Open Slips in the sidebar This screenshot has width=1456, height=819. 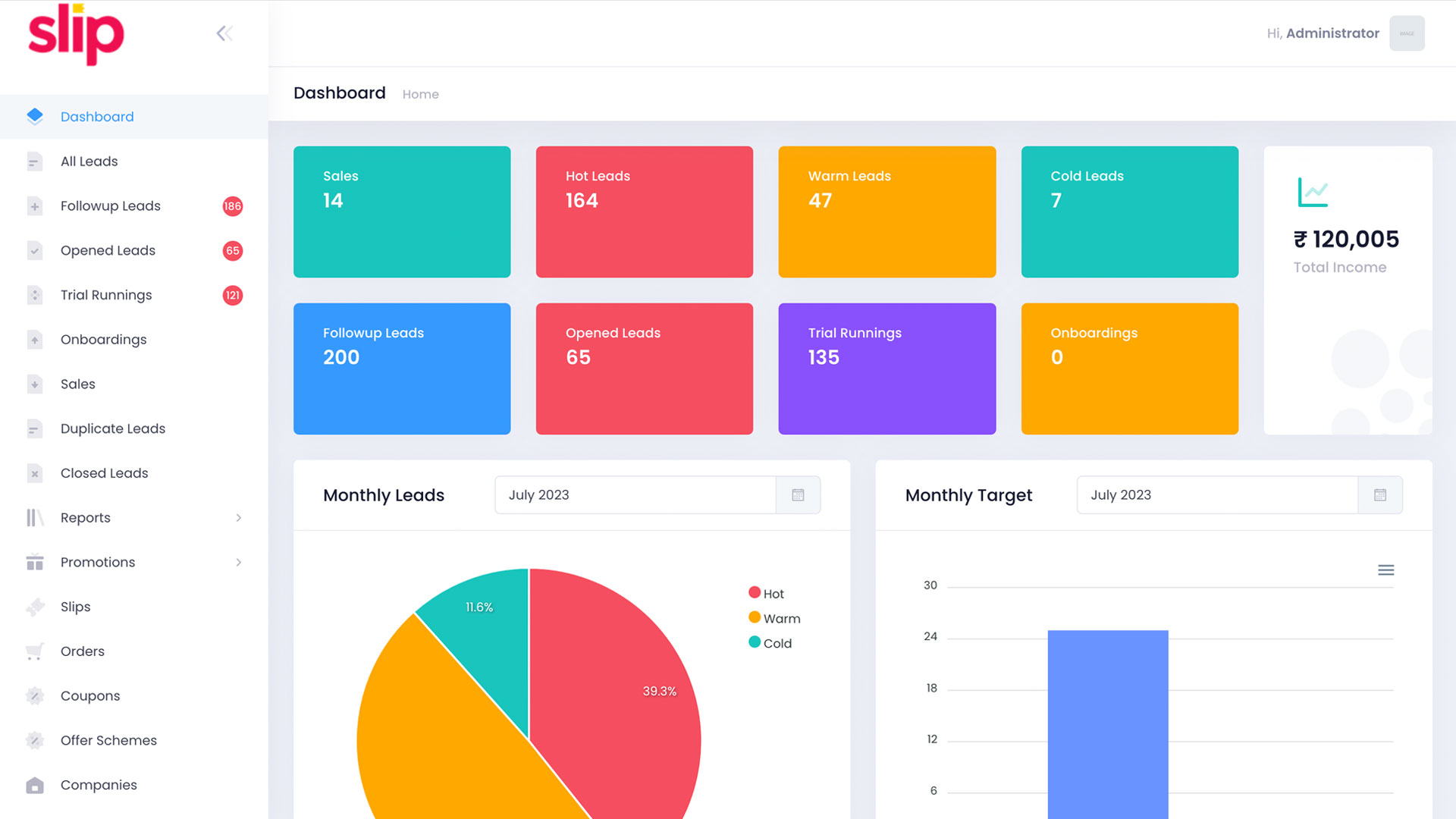[134, 607]
